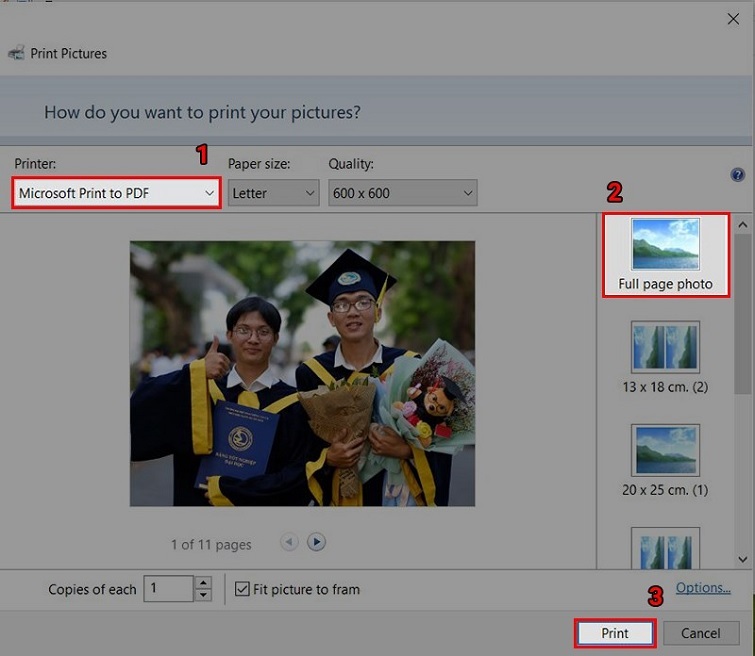This screenshot has width=755, height=656.
Task: Decrease copies with the down arrow
Action: click(x=203, y=595)
